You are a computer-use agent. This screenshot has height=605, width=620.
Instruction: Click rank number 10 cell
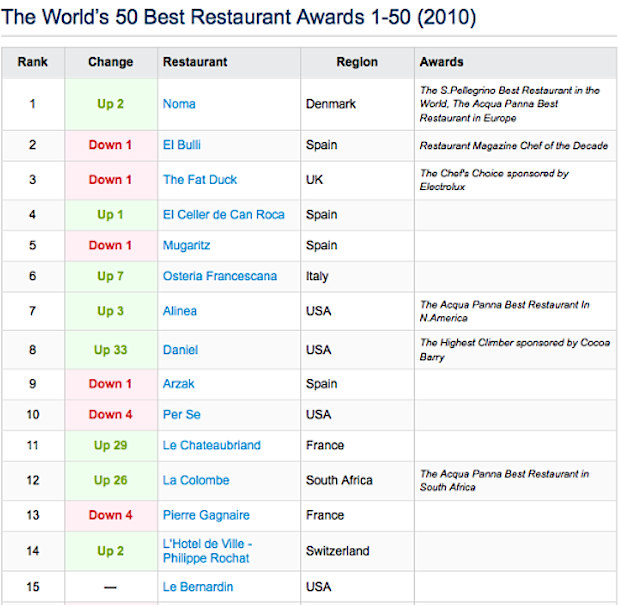coord(33,415)
